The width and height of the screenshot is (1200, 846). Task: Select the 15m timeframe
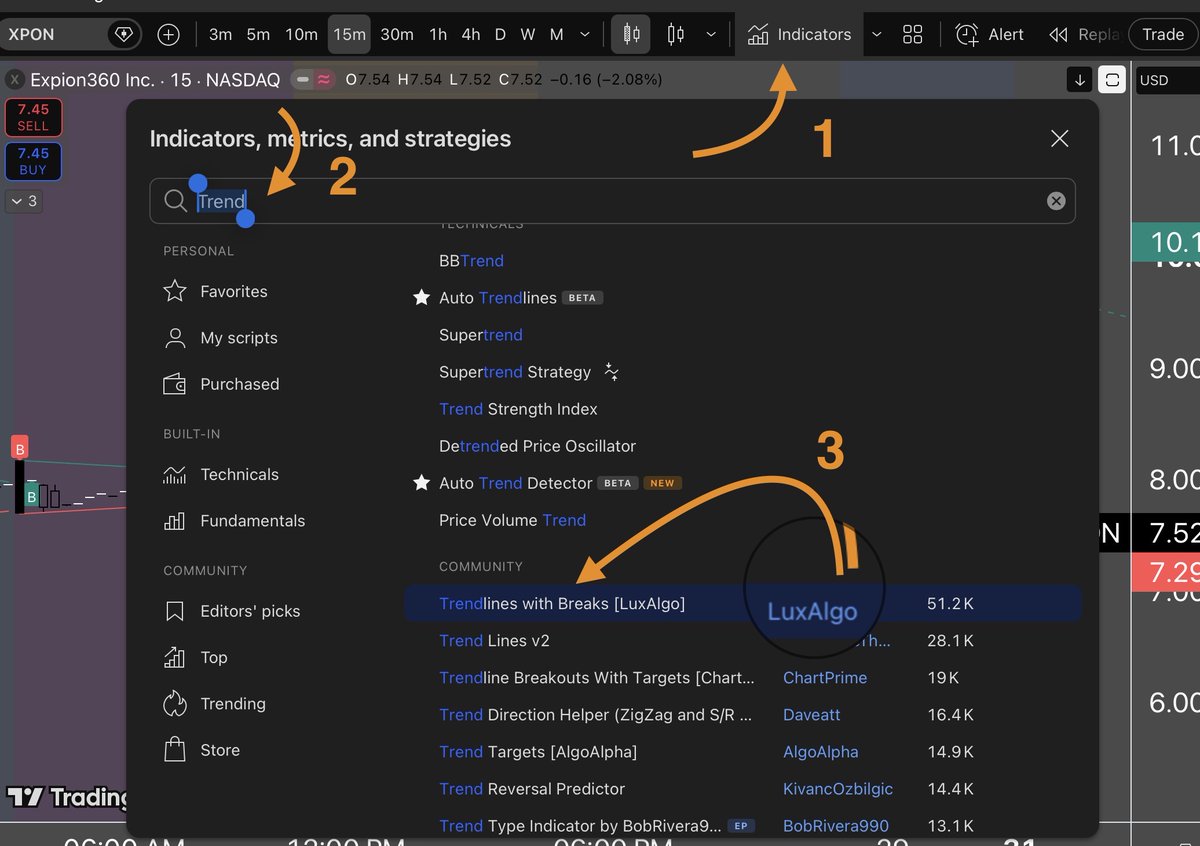click(349, 34)
